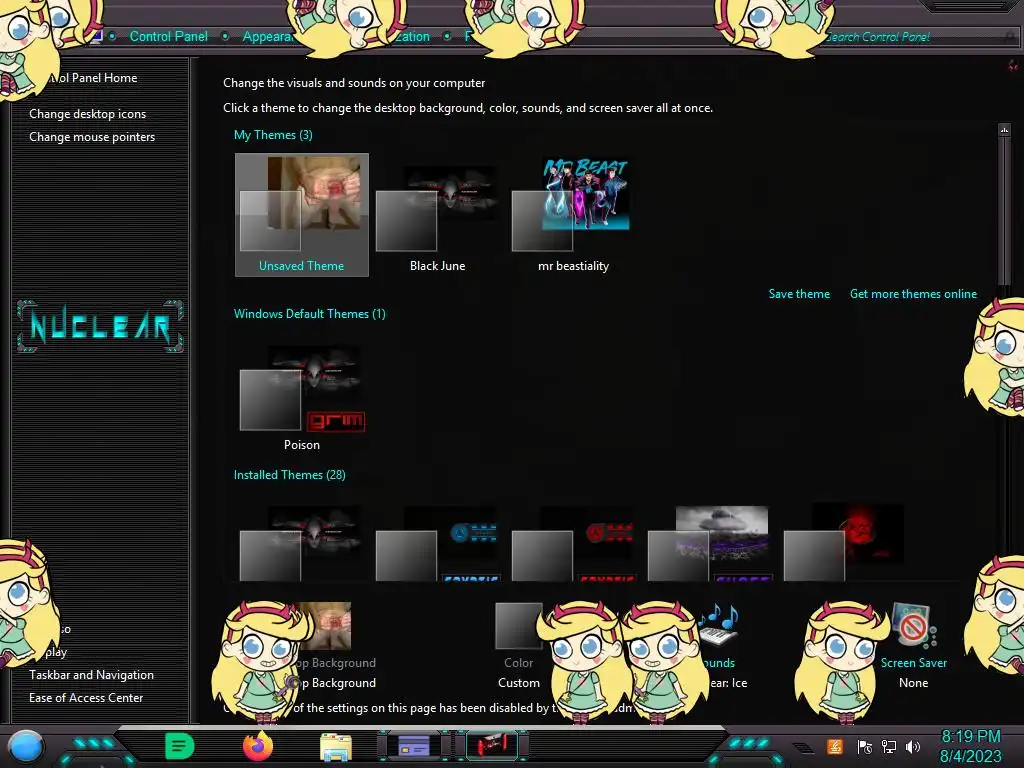The height and width of the screenshot is (768, 1024).
Task: Open Taskbar and Navigation link
Action: tap(91, 675)
